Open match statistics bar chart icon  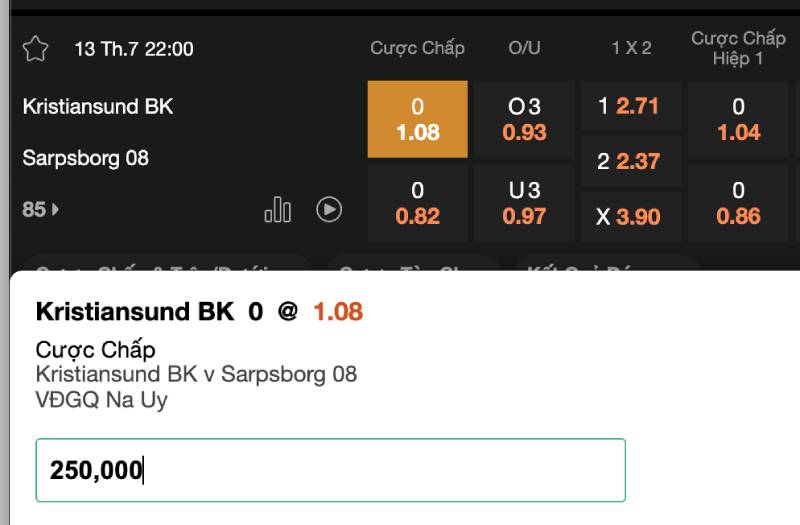[277, 209]
